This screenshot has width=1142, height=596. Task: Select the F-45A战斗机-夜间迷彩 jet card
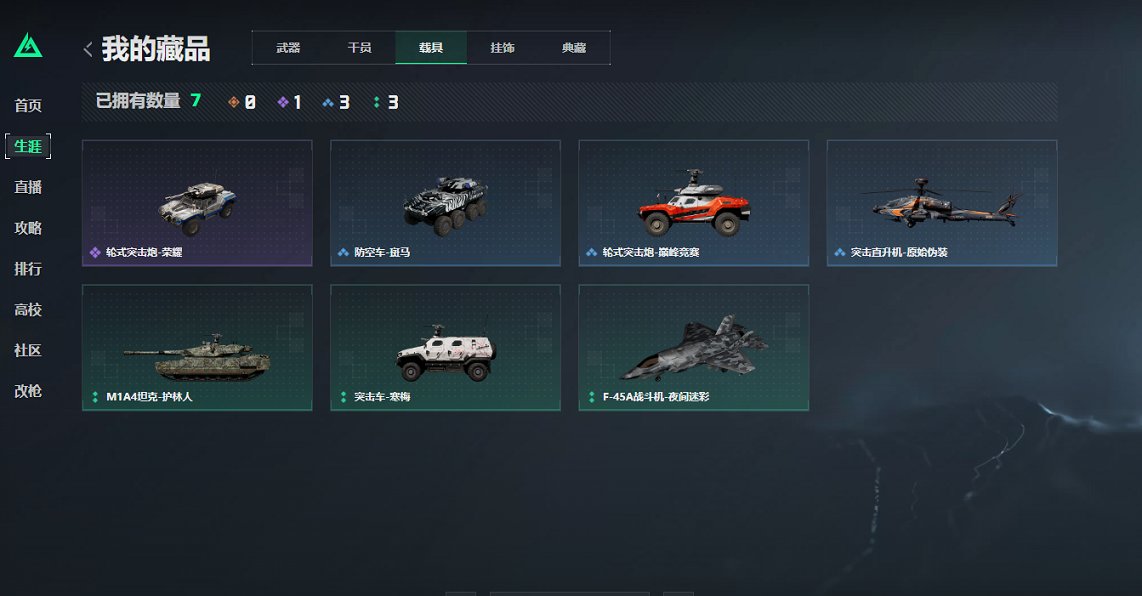[x=693, y=348]
